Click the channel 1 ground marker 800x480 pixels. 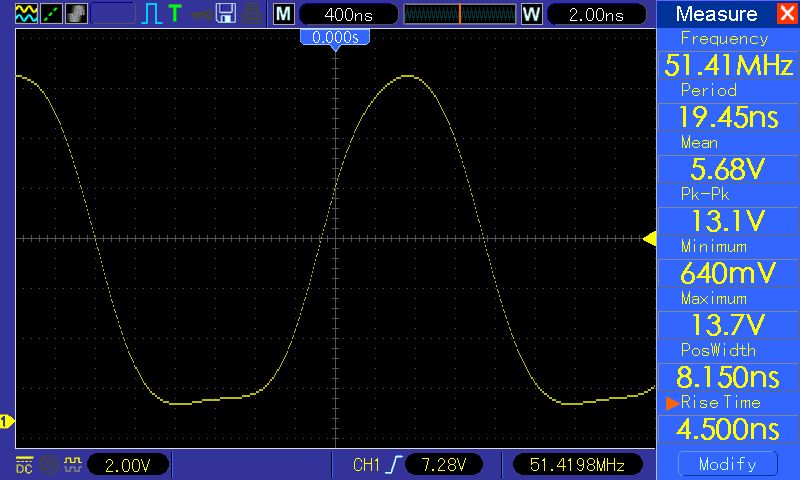[x=7, y=421]
